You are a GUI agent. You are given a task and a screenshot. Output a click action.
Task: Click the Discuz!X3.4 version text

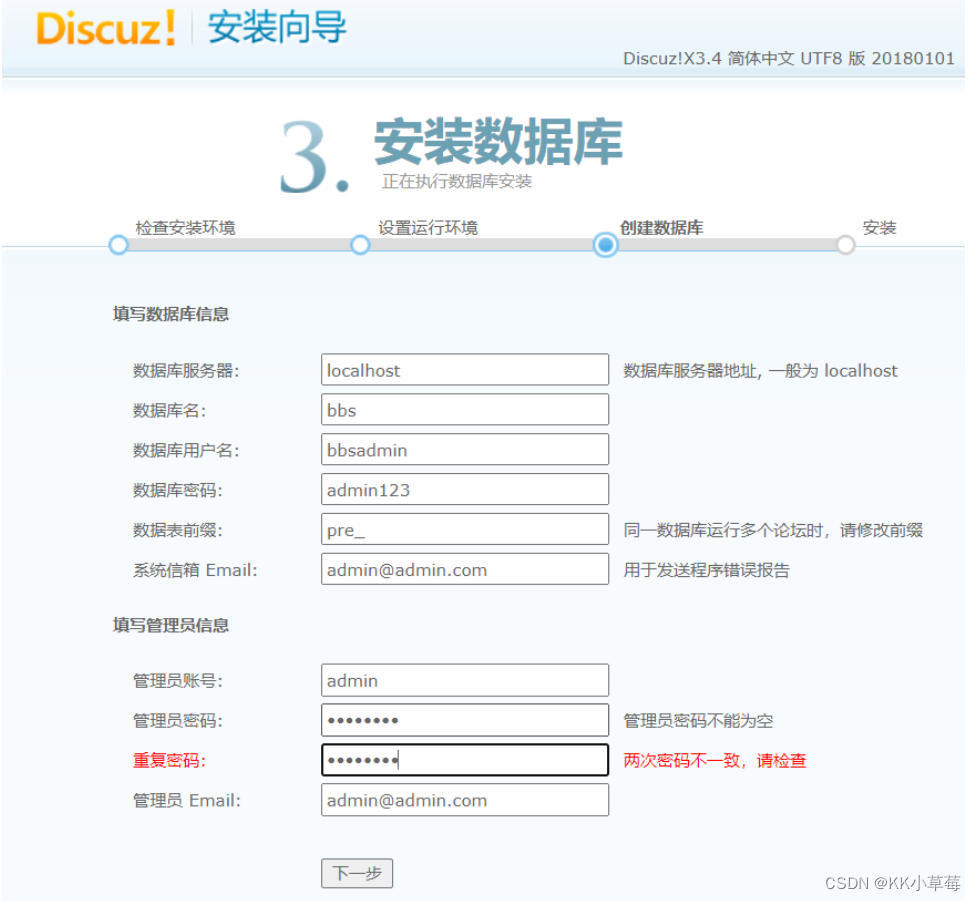coord(789,58)
